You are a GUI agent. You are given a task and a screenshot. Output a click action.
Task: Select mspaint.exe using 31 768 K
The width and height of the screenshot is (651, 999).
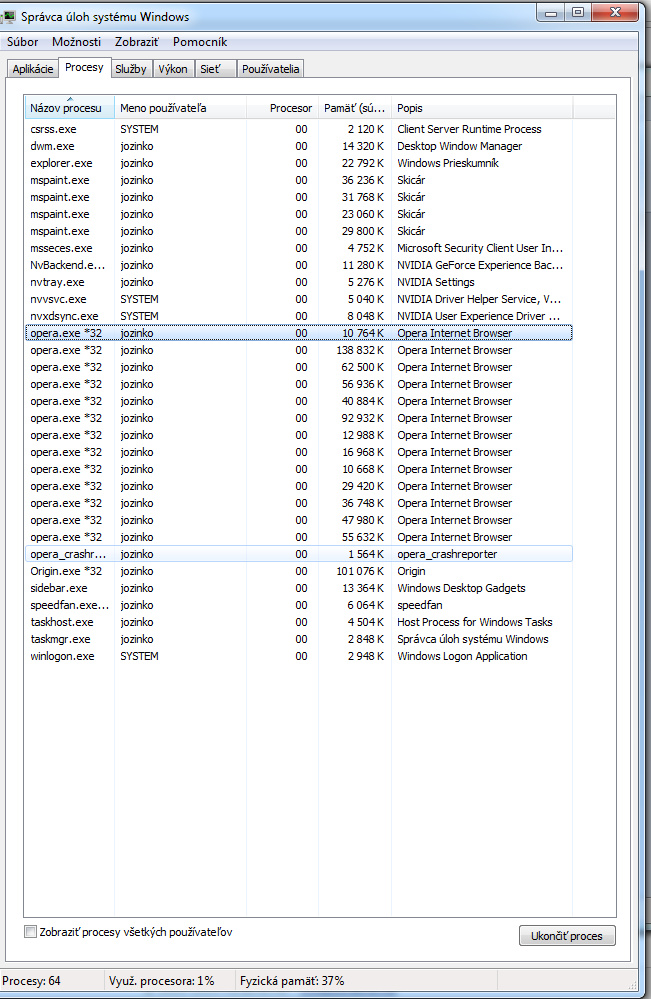[x=299, y=197]
